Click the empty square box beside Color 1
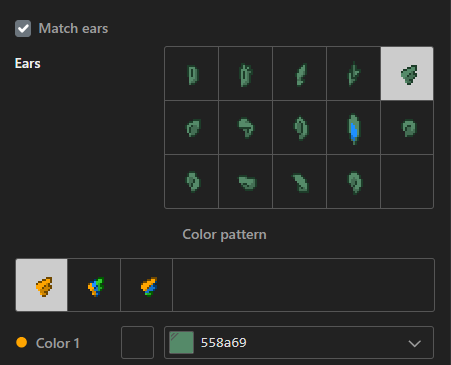 tap(137, 343)
